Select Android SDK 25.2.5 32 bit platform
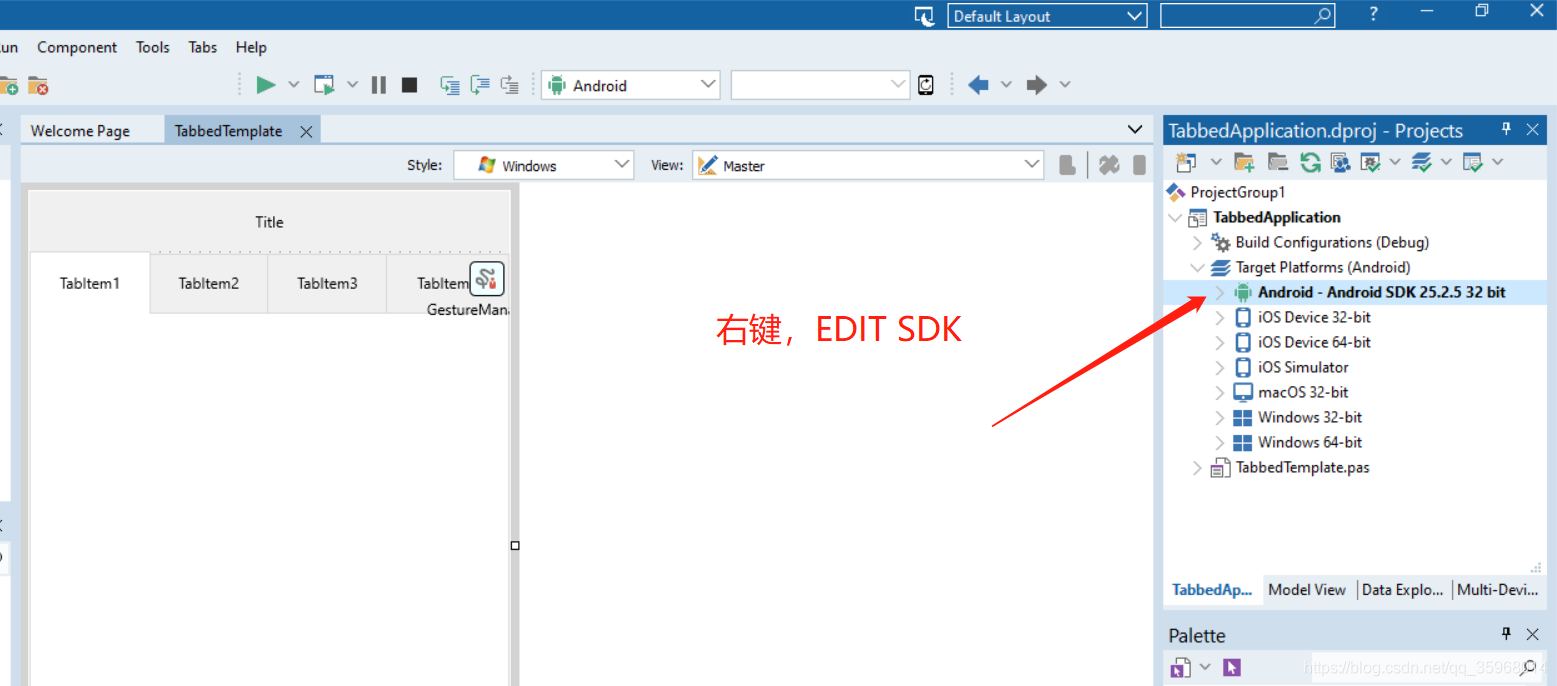Image resolution: width=1557 pixels, height=686 pixels. 1381,292
